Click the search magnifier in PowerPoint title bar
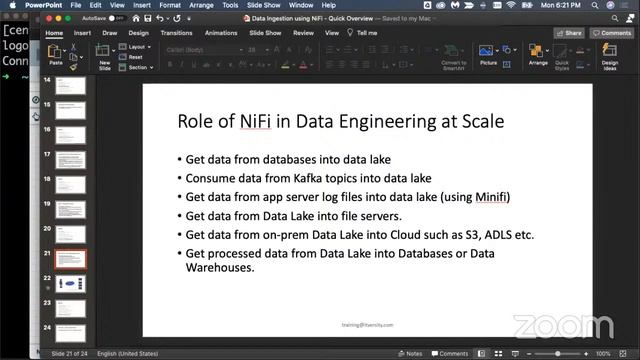Screen dimensions: 640x360 tap(615, 18)
